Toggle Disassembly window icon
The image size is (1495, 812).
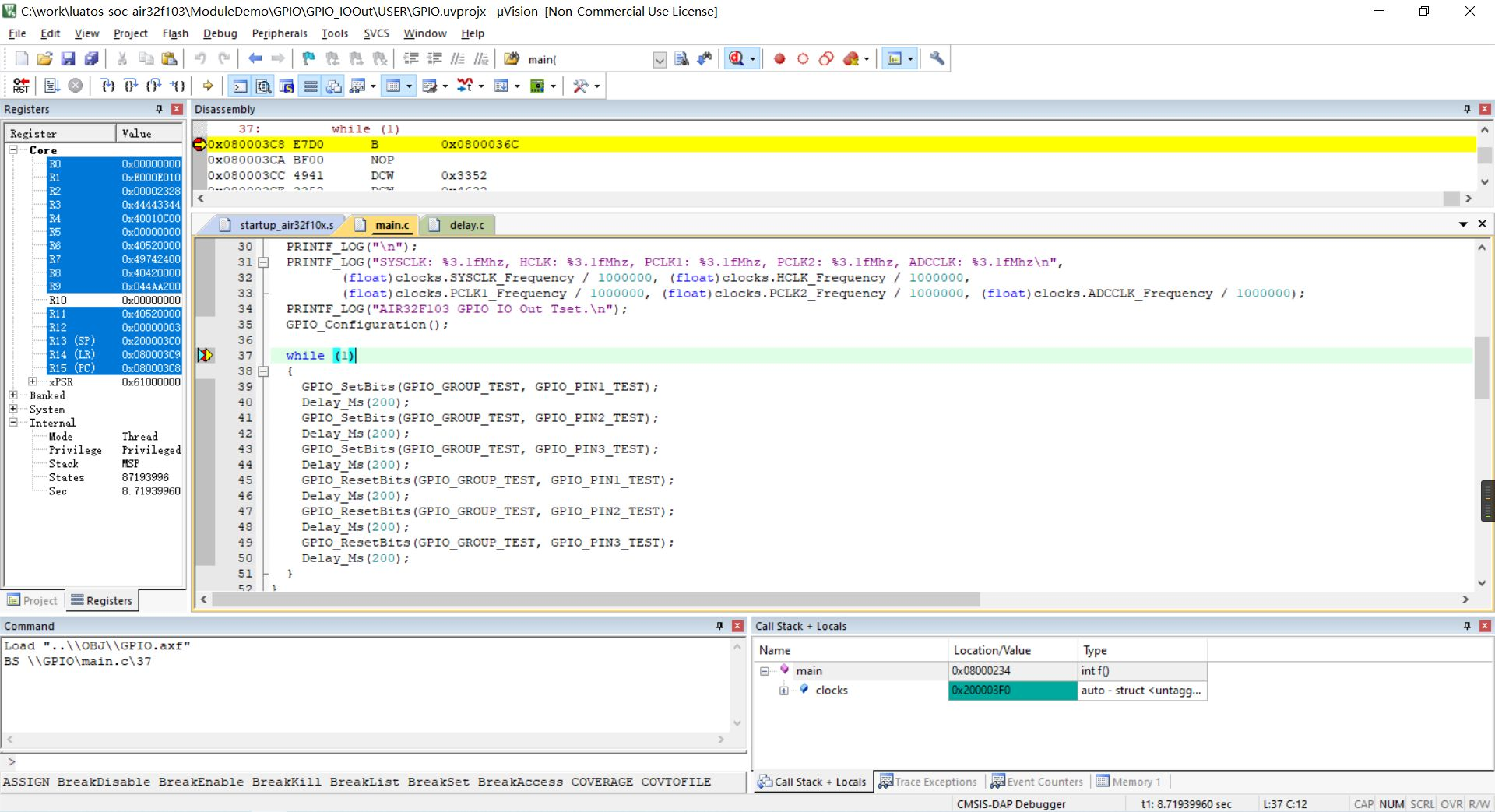tap(264, 86)
